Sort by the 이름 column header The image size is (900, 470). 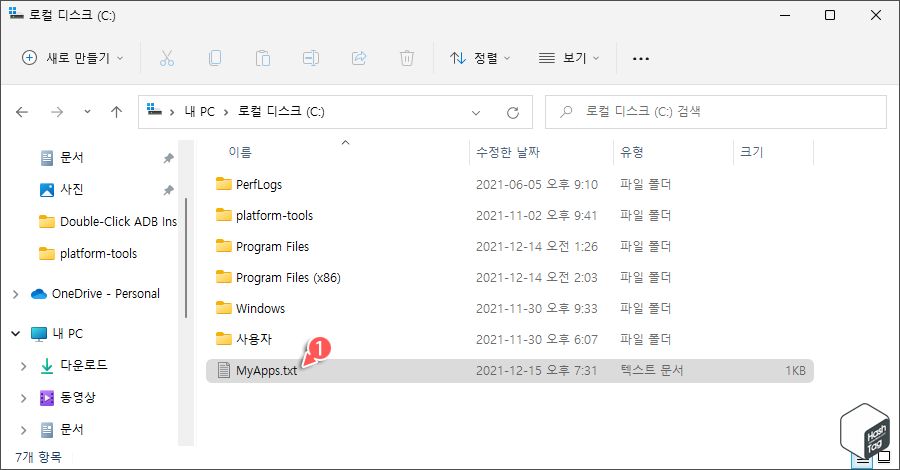click(240, 152)
